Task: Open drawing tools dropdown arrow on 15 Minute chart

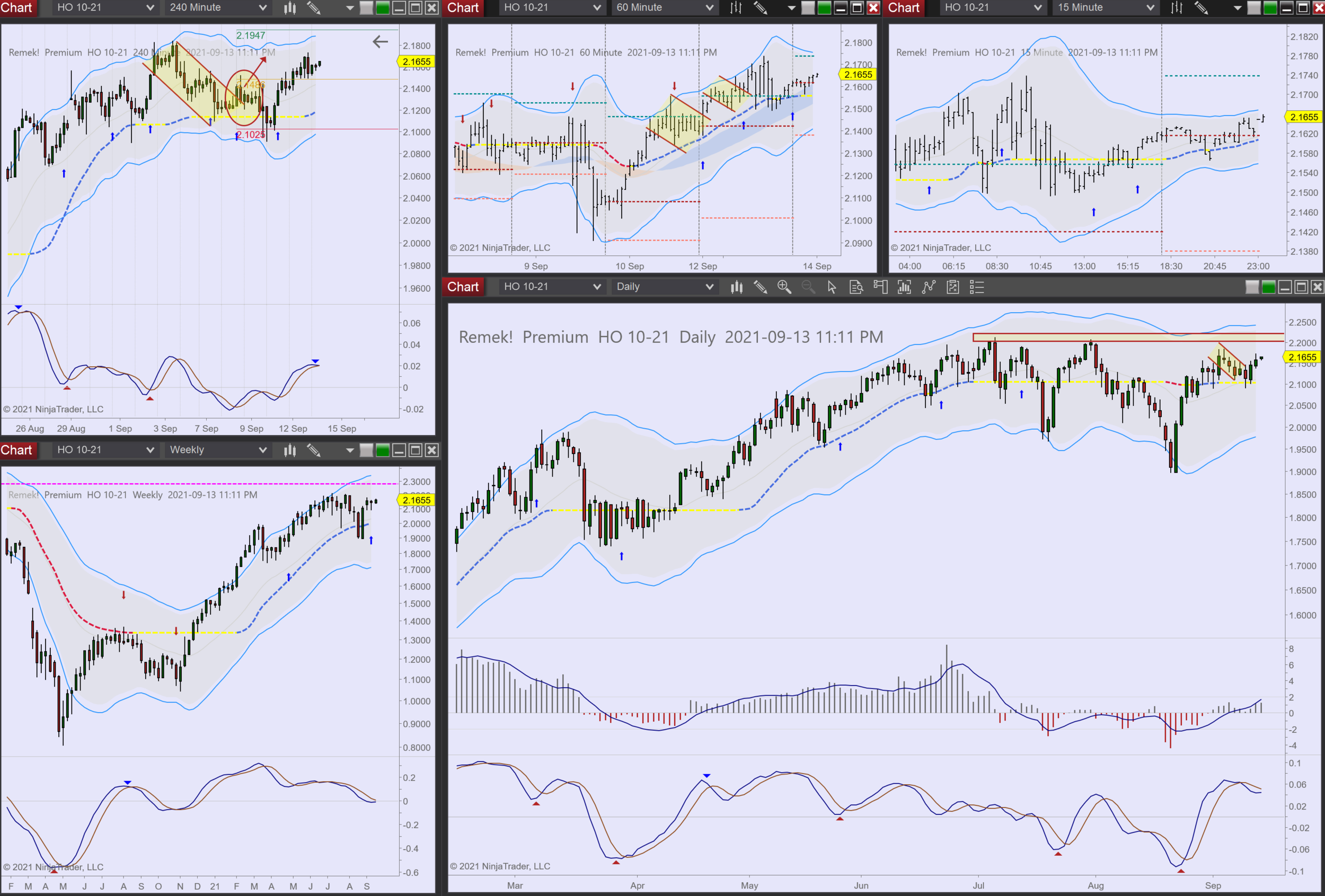Action: coord(1237,8)
